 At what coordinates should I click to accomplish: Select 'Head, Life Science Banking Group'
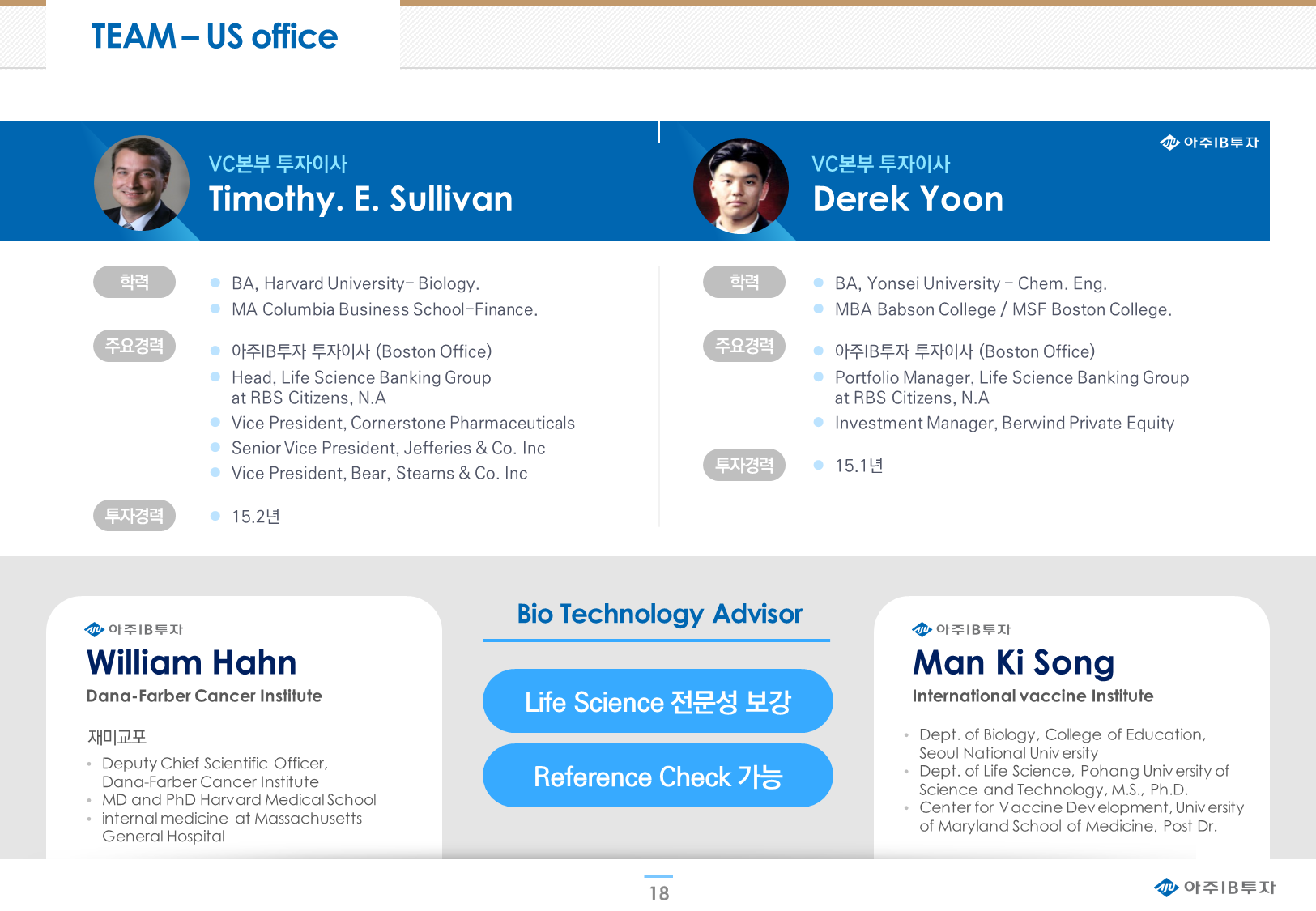[361, 377]
